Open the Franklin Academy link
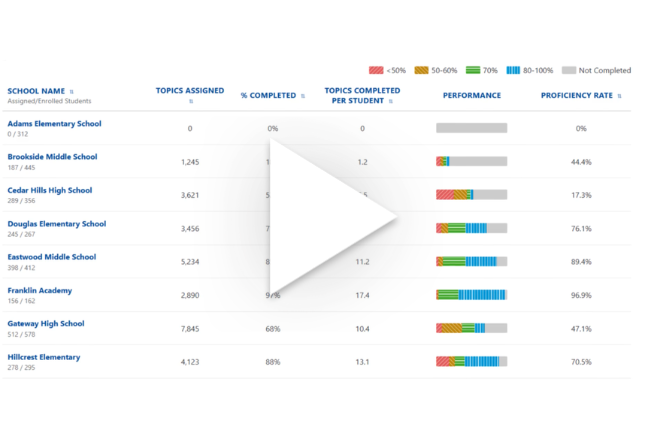Viewport: 648px width, 432px height. 39,290
